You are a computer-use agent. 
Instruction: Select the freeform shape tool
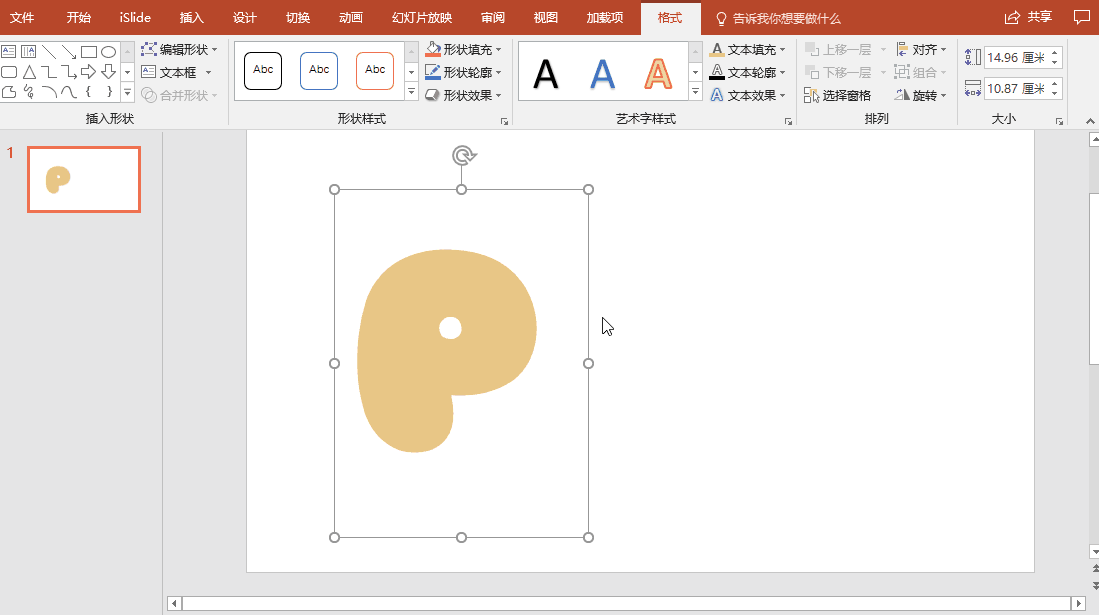point(8,92)
